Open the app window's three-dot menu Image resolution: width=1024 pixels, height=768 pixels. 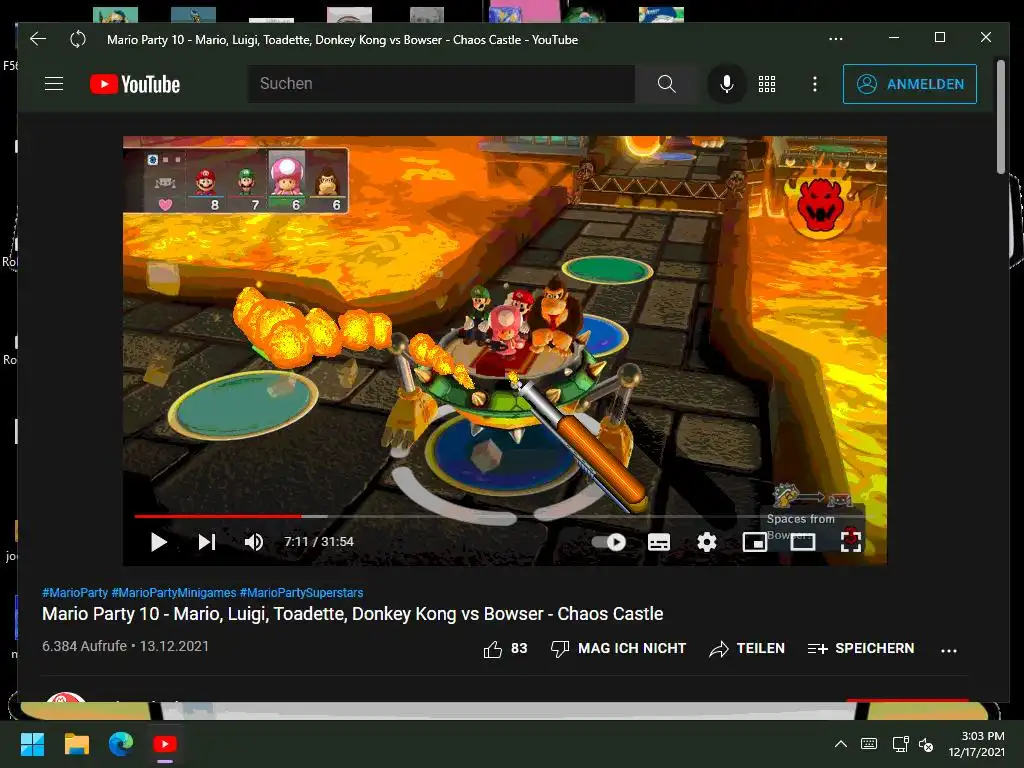click(835, 39)
